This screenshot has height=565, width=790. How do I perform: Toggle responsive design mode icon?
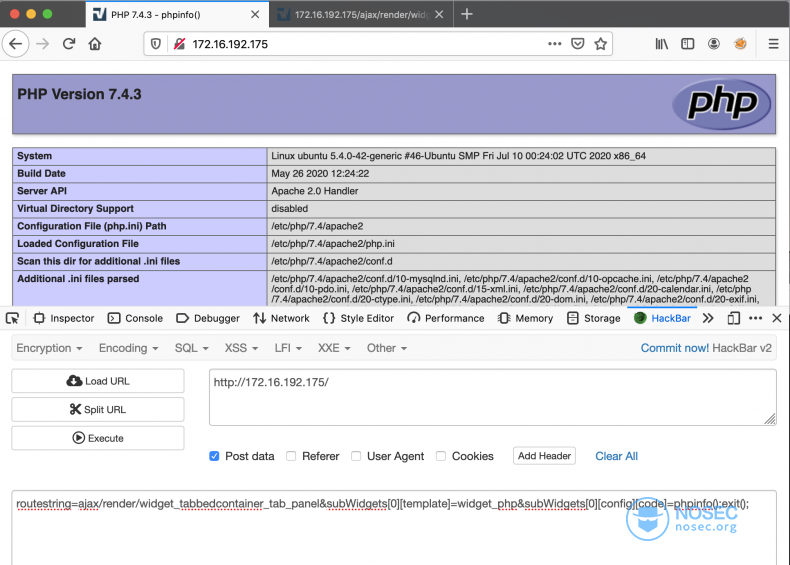click(734, 318)
